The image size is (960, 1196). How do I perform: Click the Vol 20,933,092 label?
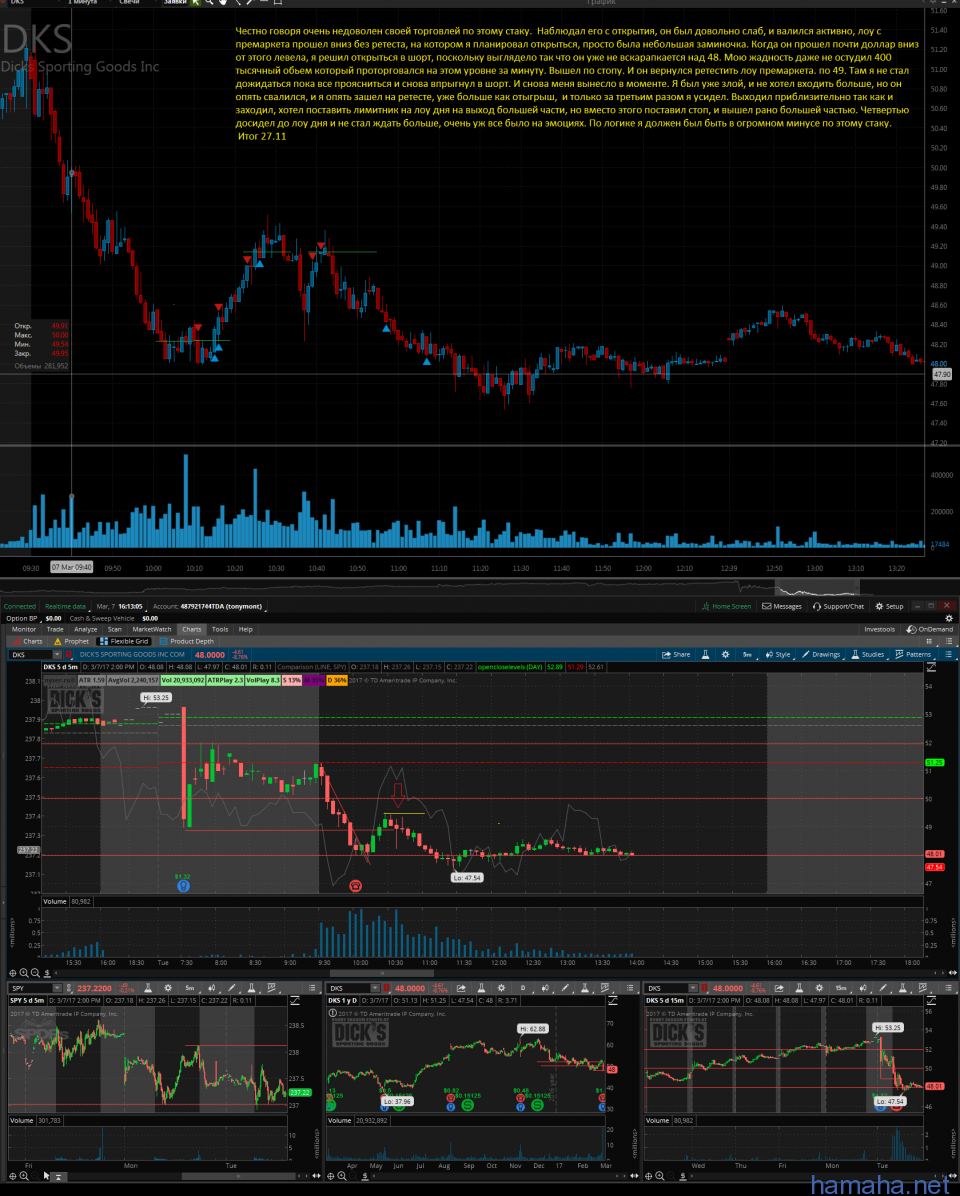pyautogui.click(x=182, y=680)
